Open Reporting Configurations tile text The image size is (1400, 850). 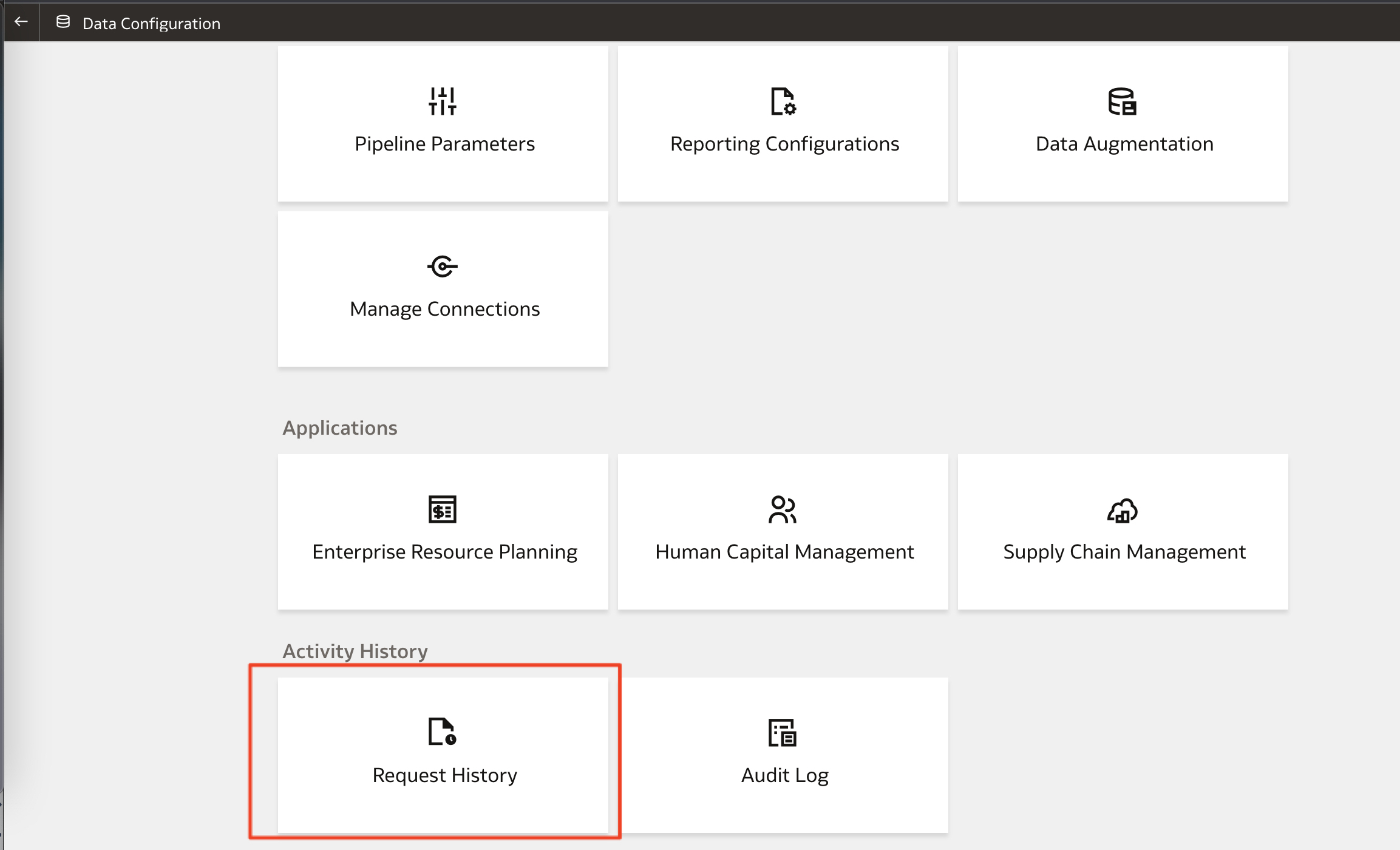[784, 144]
